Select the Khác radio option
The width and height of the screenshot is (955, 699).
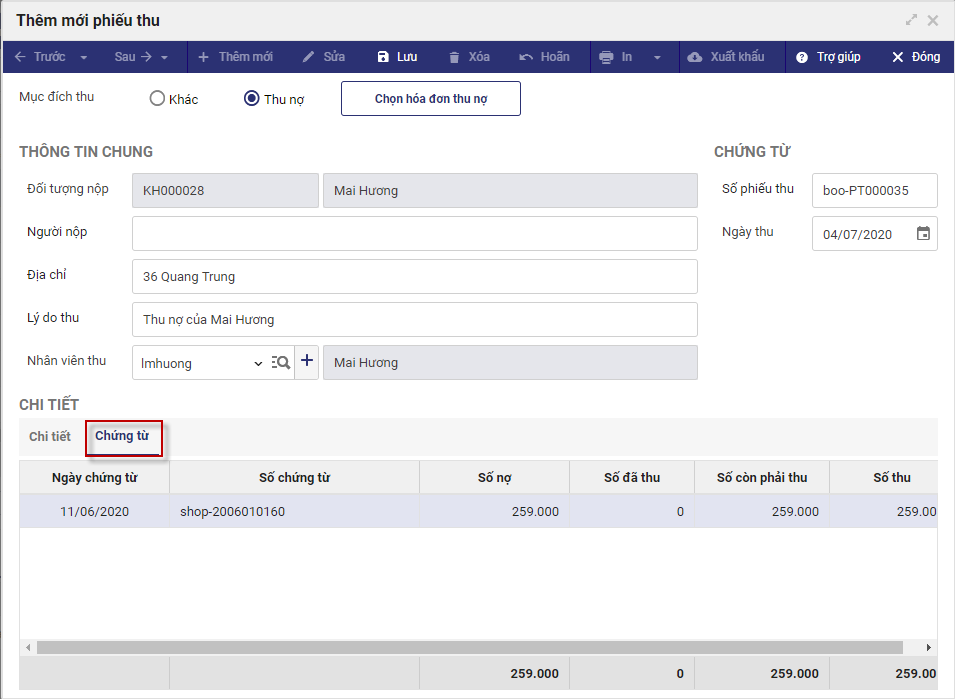click(x=157, y=99)
